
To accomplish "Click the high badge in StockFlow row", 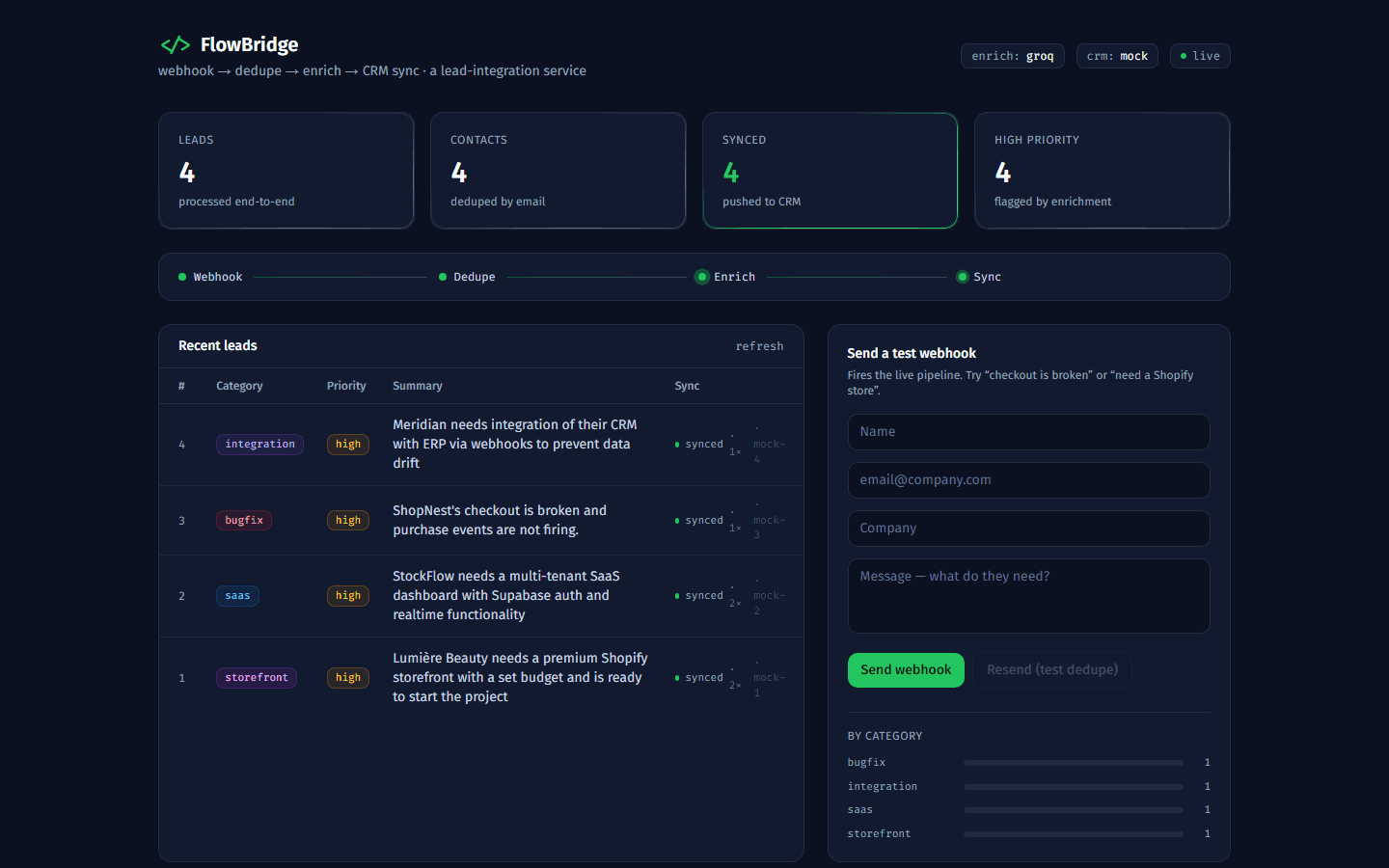I will tap(348, 596).
